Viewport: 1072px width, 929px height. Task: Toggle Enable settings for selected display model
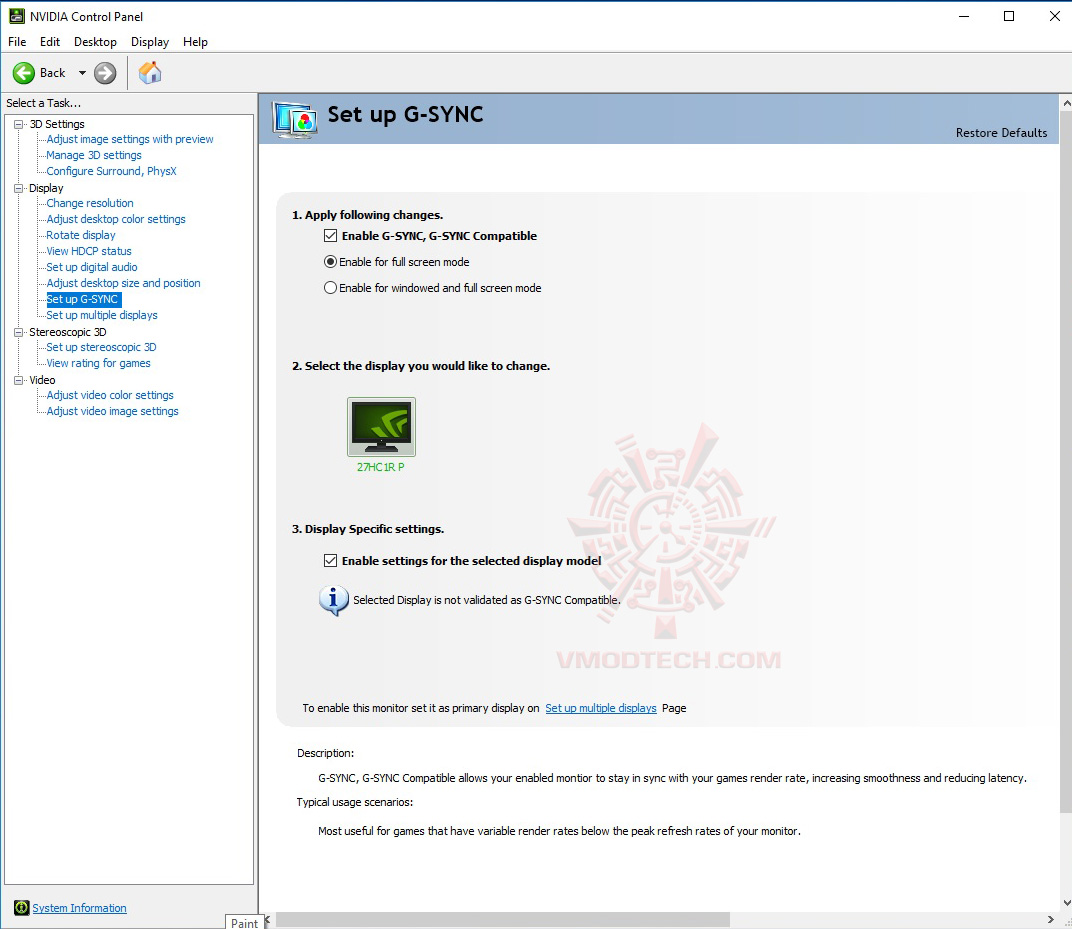click(330, 561)
